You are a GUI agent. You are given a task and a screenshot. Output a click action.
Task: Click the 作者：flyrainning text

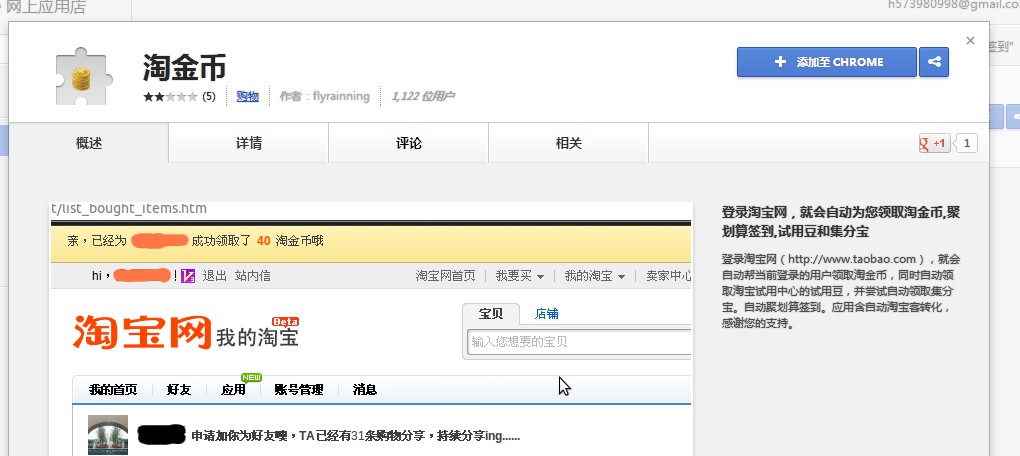tap(324, 97)
